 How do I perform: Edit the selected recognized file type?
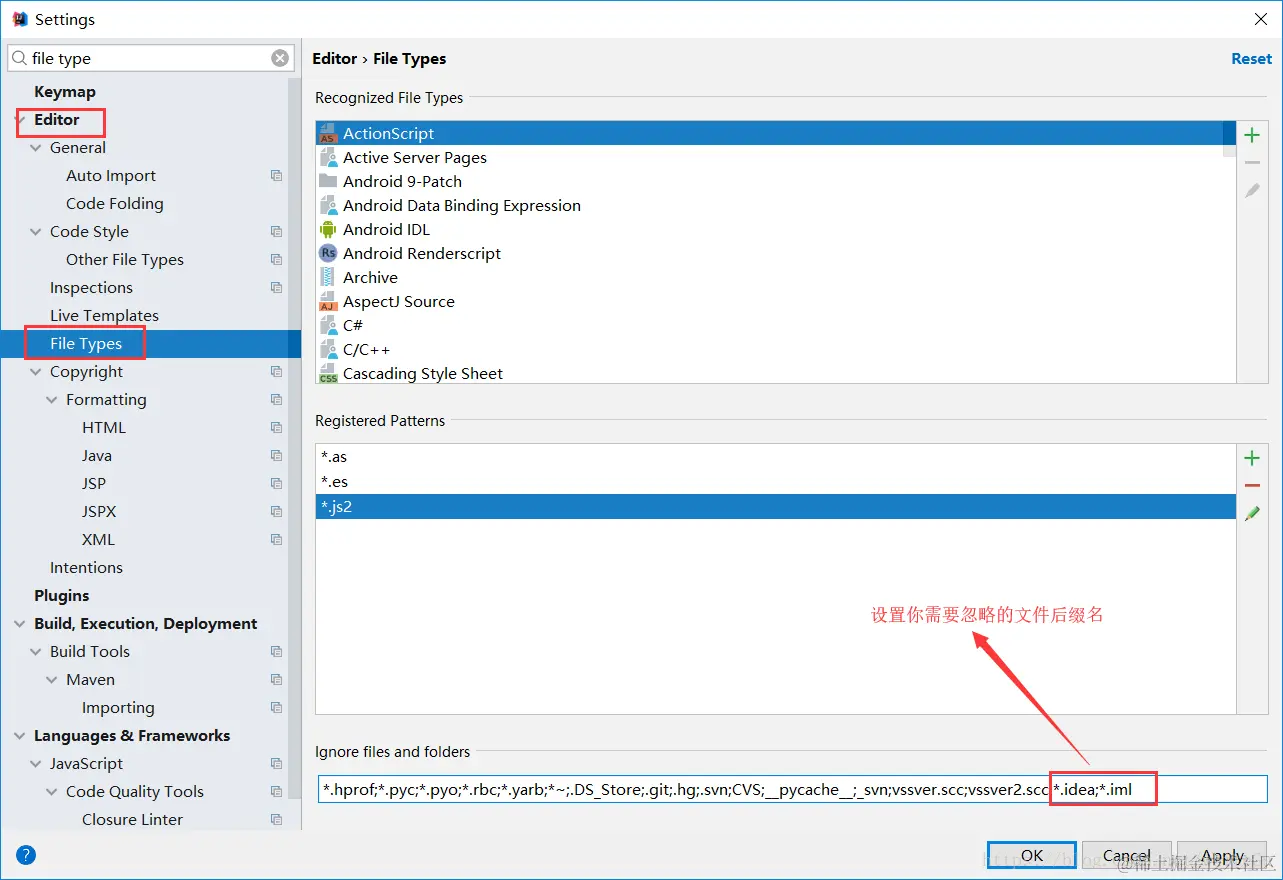point(1252,190)
